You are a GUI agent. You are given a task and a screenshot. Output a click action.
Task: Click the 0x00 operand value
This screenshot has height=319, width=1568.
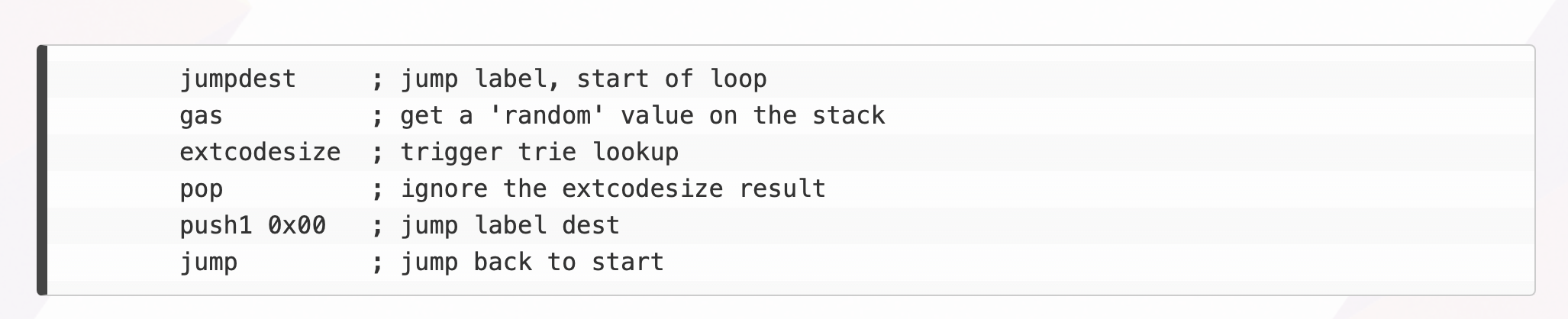click(296, 226)
